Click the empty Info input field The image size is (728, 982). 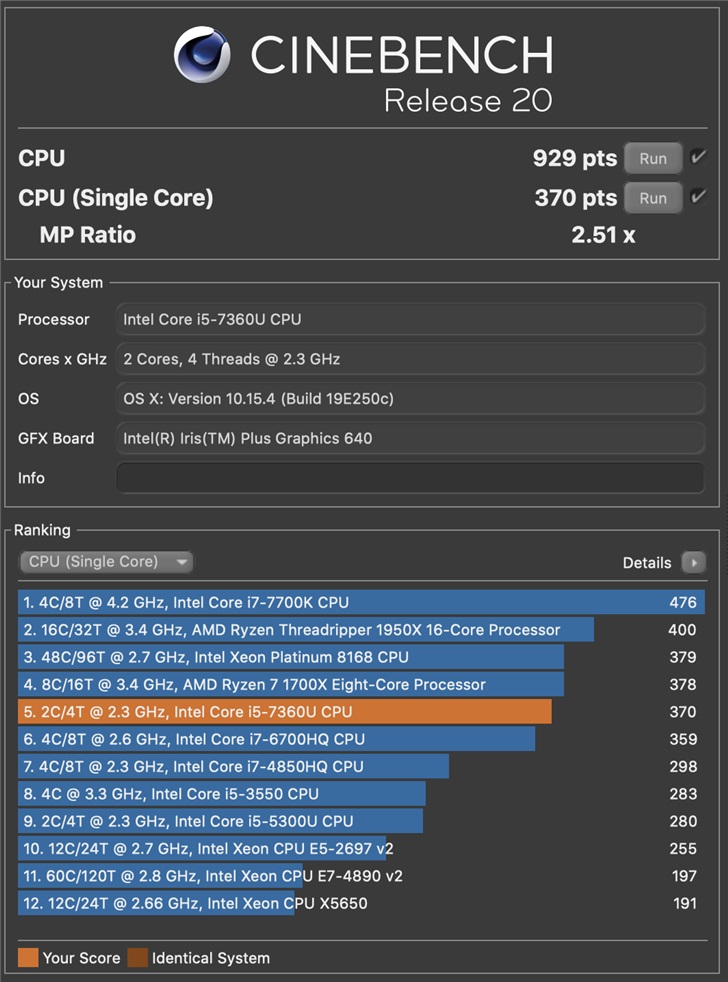coord(408,478)
